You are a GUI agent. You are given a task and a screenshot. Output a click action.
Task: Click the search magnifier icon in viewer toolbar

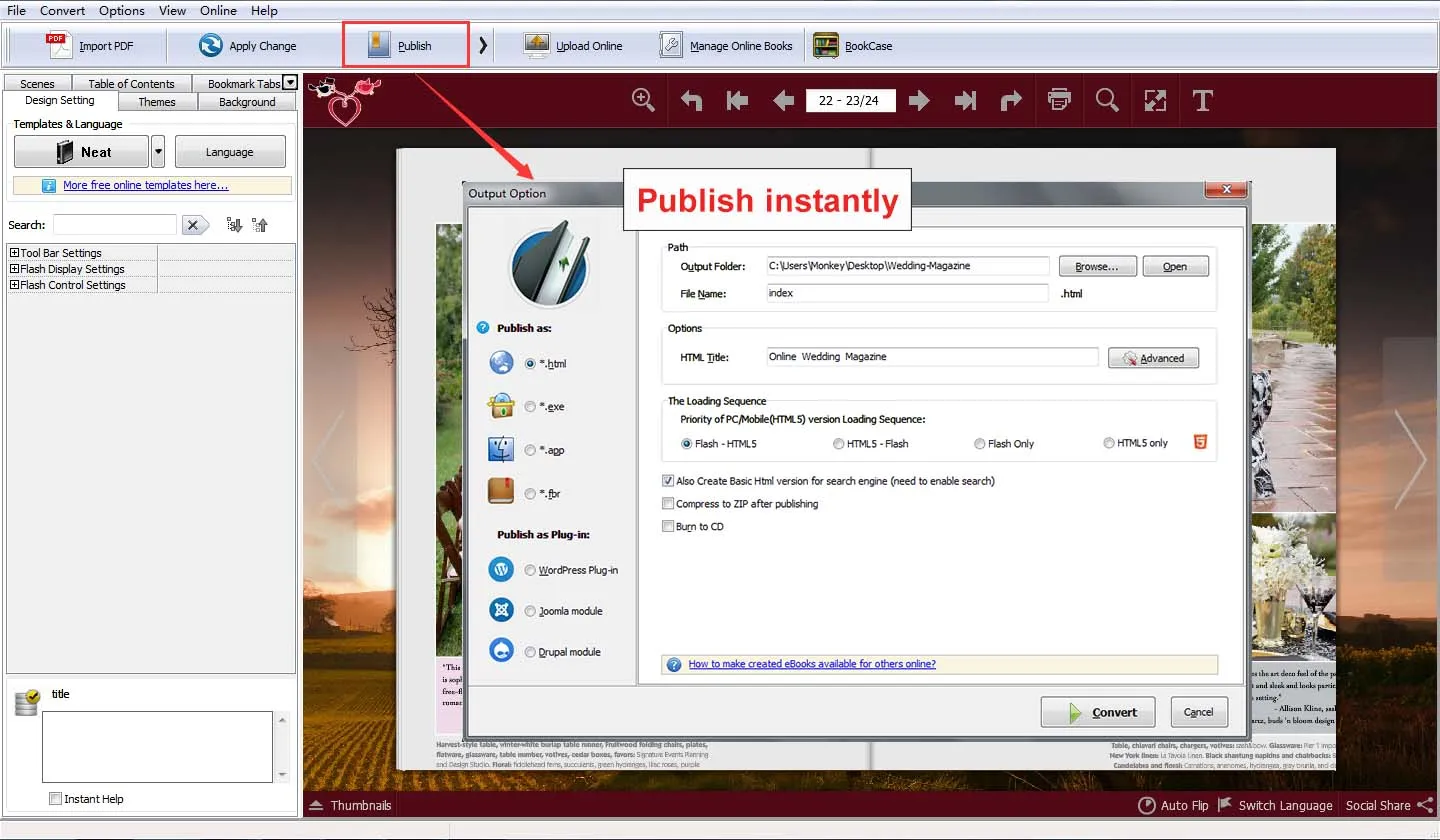pyautogui.click(x=1107, y=100)
